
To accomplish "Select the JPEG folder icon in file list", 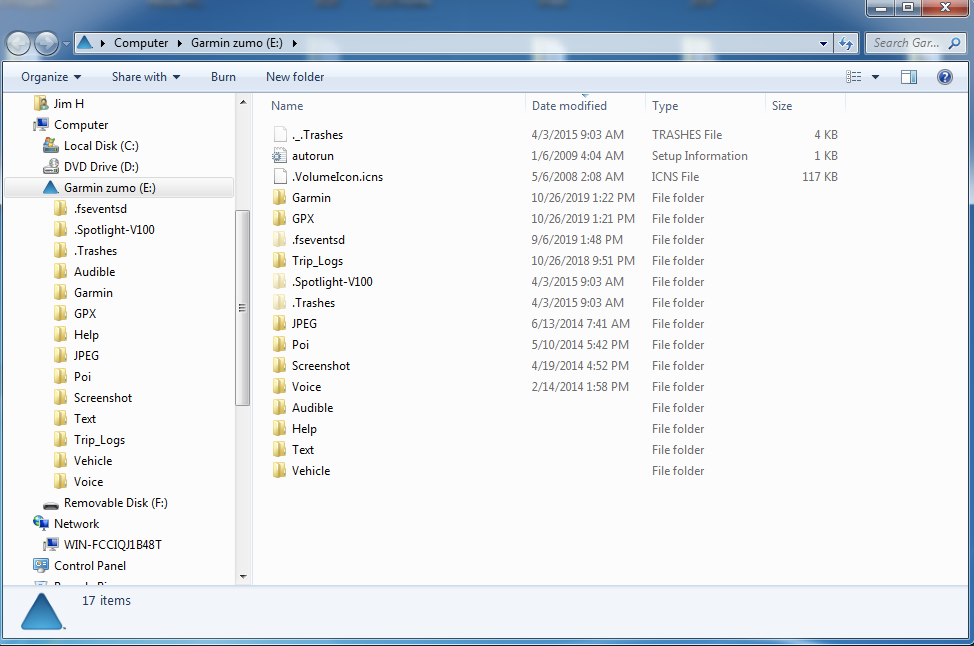I will [280, 324].
